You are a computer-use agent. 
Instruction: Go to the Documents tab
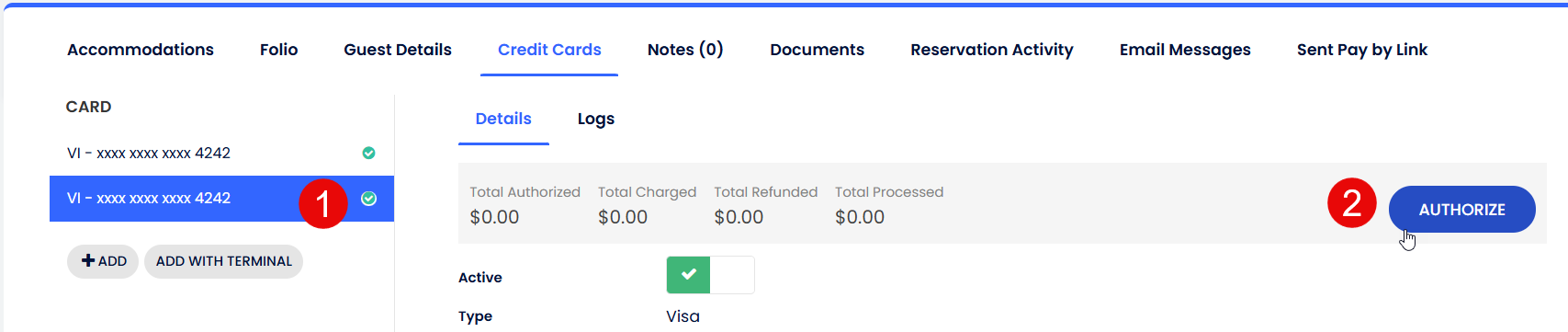tap(818, 50)
